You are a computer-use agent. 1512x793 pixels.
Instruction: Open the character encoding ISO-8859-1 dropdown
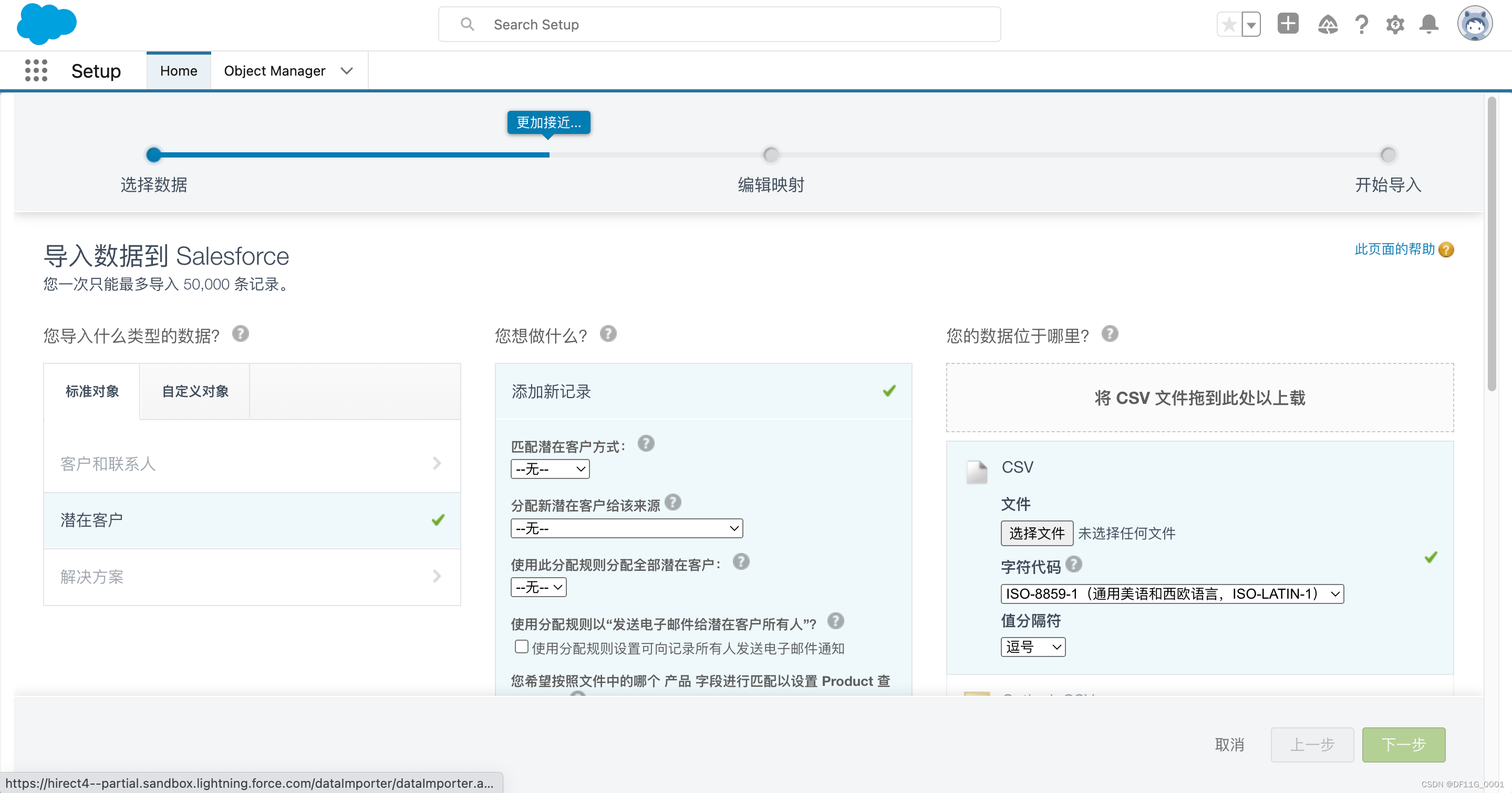tap(1172, 593)
